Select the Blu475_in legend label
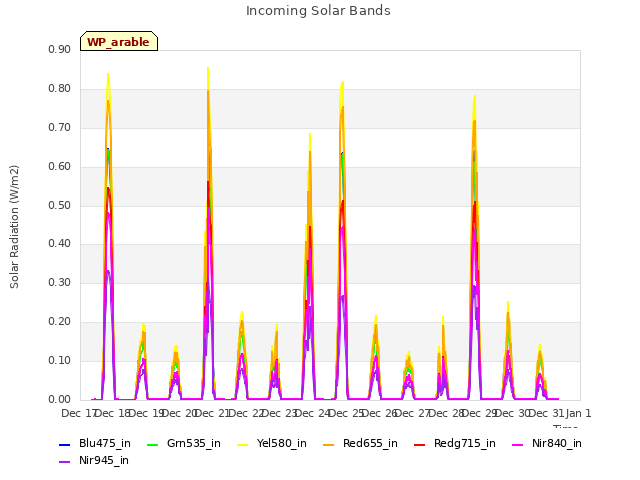This screenshot has width=640, height=480. [x=105, y=444]
